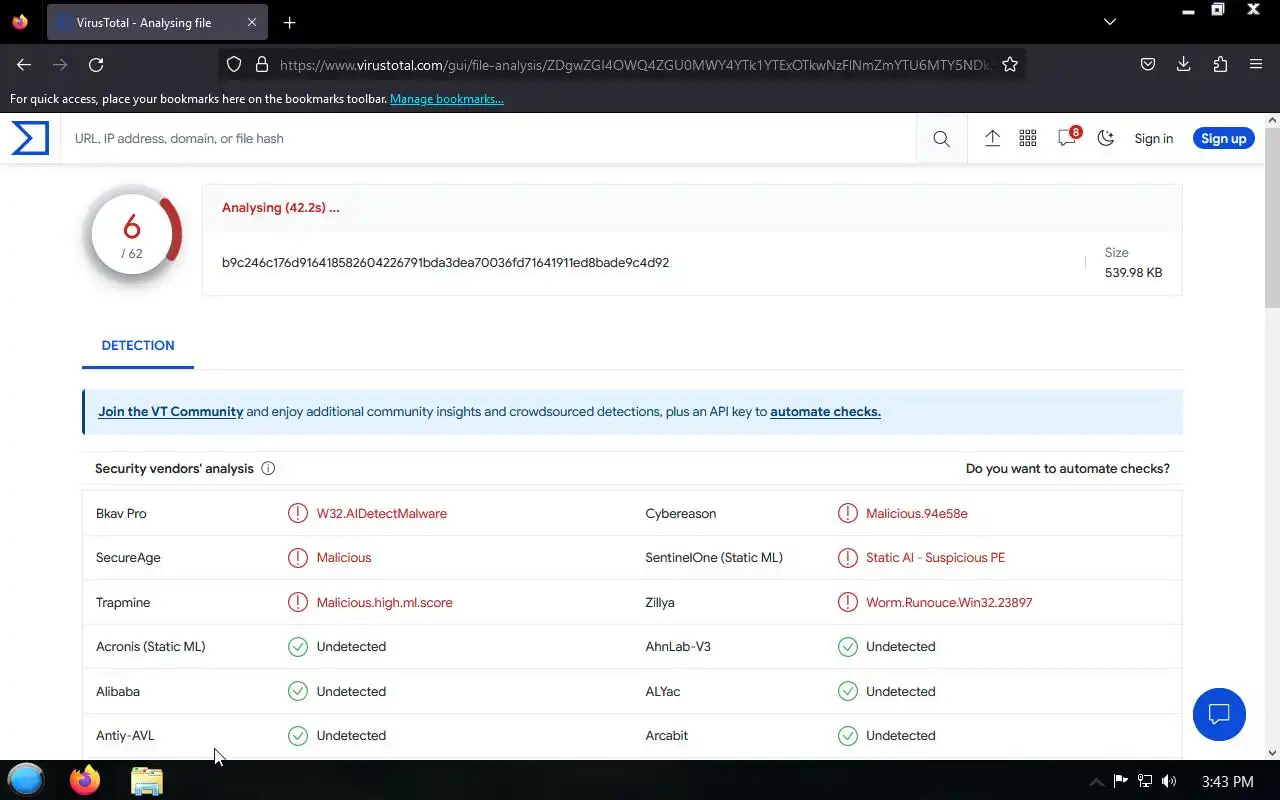The image size is (1280, 800).
Task: Click the Antiy-AVL Undetected check icon
Action: pos(298,736)
